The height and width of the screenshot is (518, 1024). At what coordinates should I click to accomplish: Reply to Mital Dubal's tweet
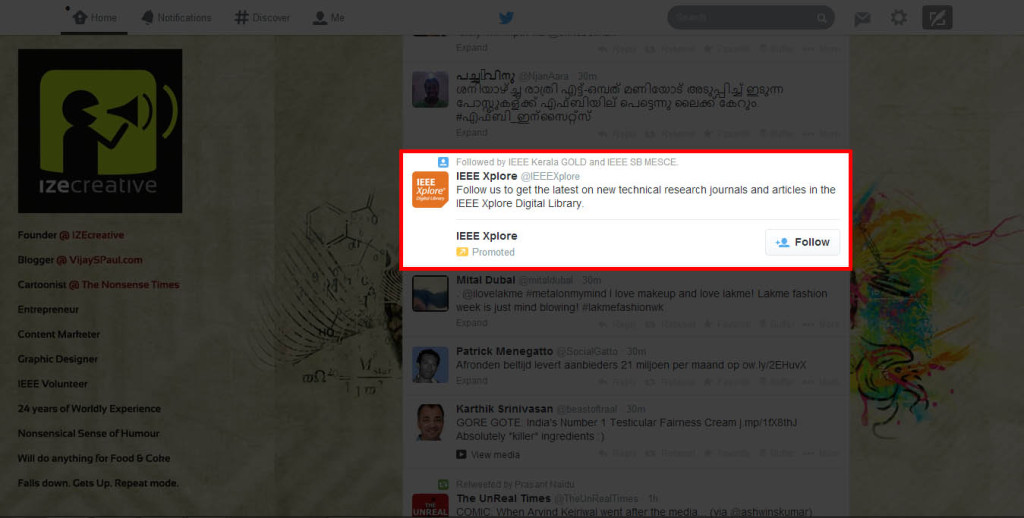(616, 324)
